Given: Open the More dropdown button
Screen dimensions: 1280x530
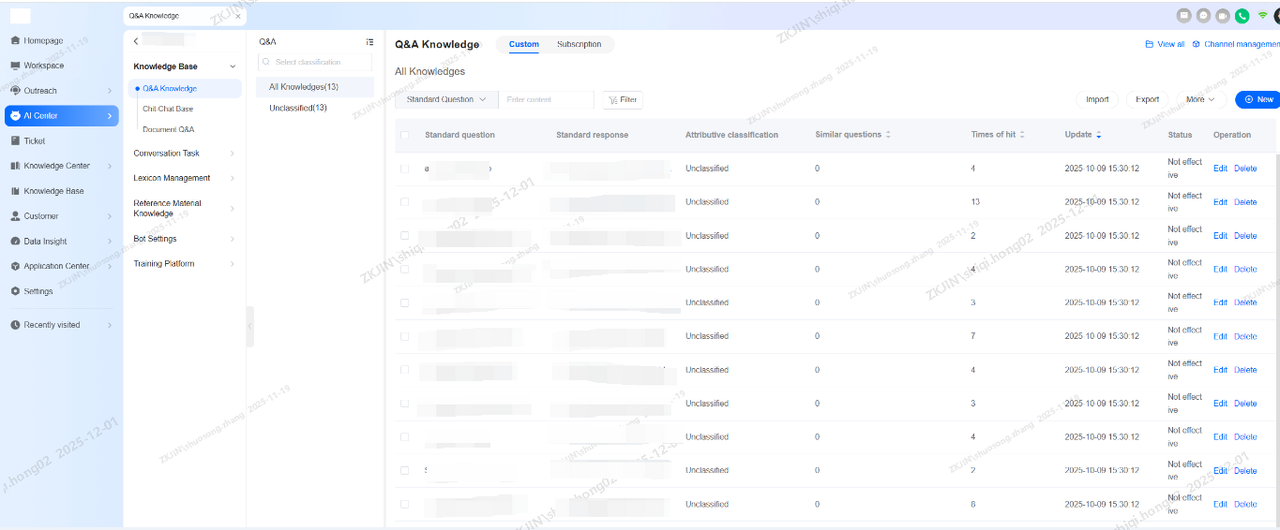Looking at the screenshot, I should 1200,100.
